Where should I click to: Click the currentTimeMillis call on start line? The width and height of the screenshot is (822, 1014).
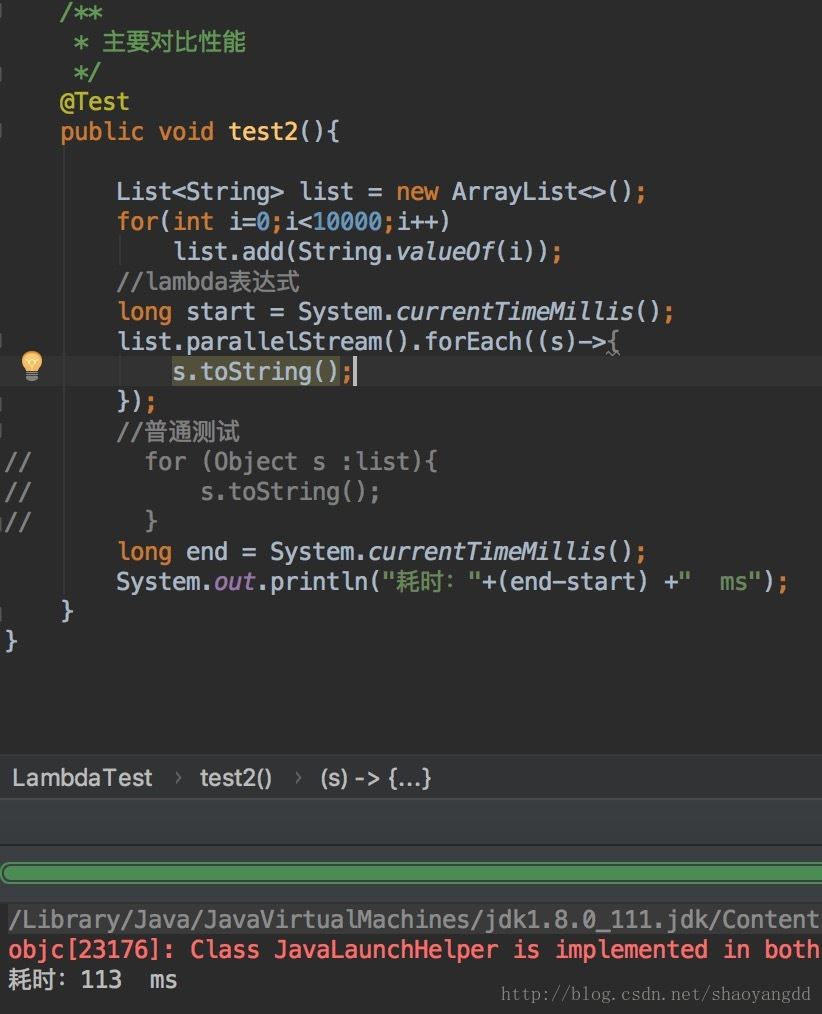pos(514,312)
